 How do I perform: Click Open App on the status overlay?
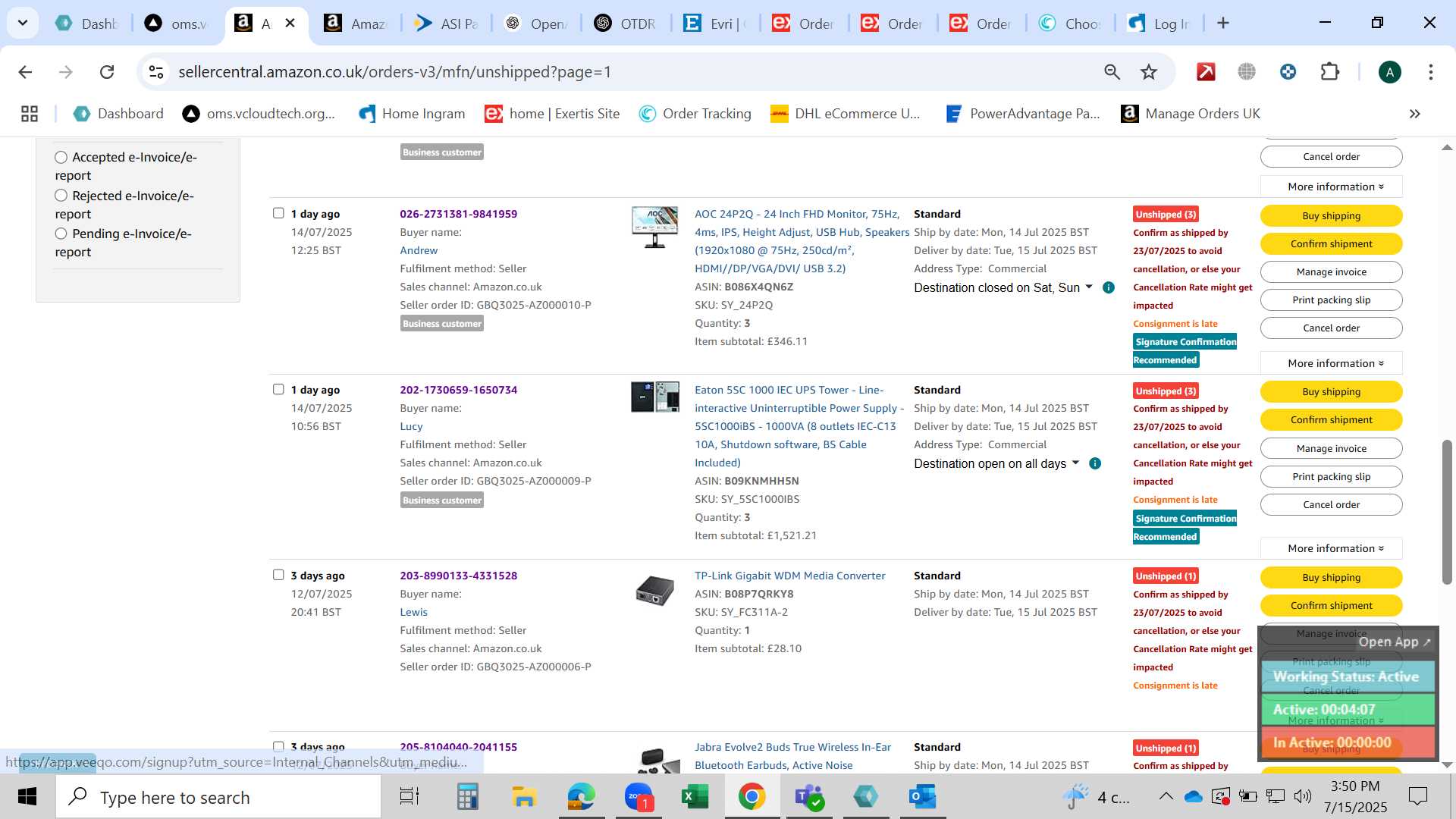1394,642
